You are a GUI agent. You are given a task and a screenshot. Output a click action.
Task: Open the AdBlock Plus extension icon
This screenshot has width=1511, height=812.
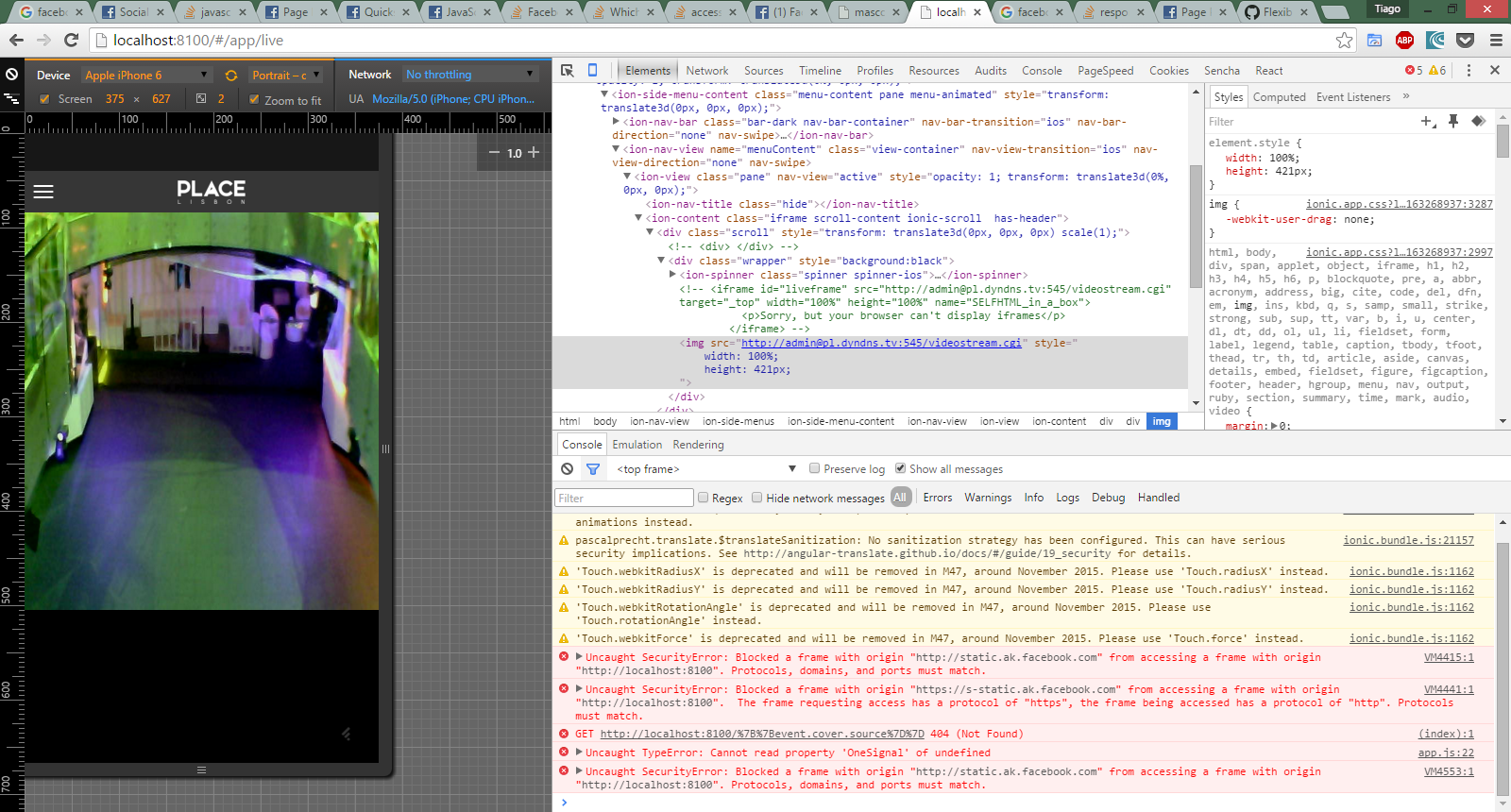[1404, 40]
